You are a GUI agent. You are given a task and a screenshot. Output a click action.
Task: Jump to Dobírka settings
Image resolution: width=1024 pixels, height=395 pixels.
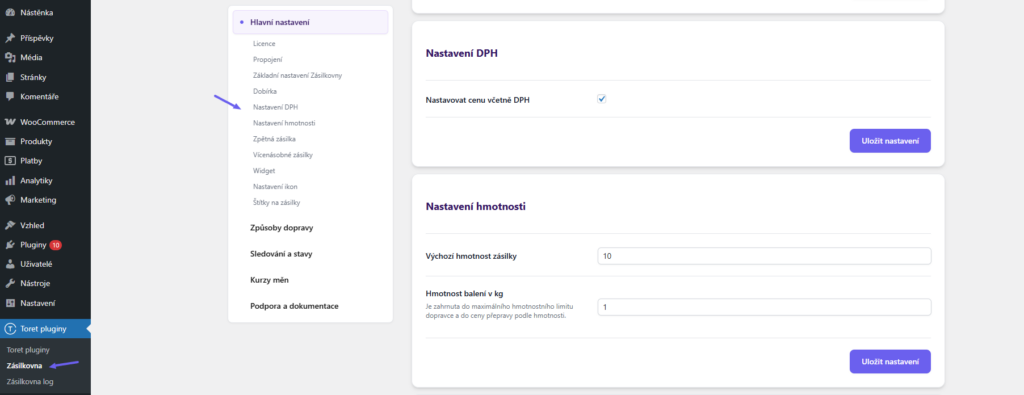click(x=264, y=91)
